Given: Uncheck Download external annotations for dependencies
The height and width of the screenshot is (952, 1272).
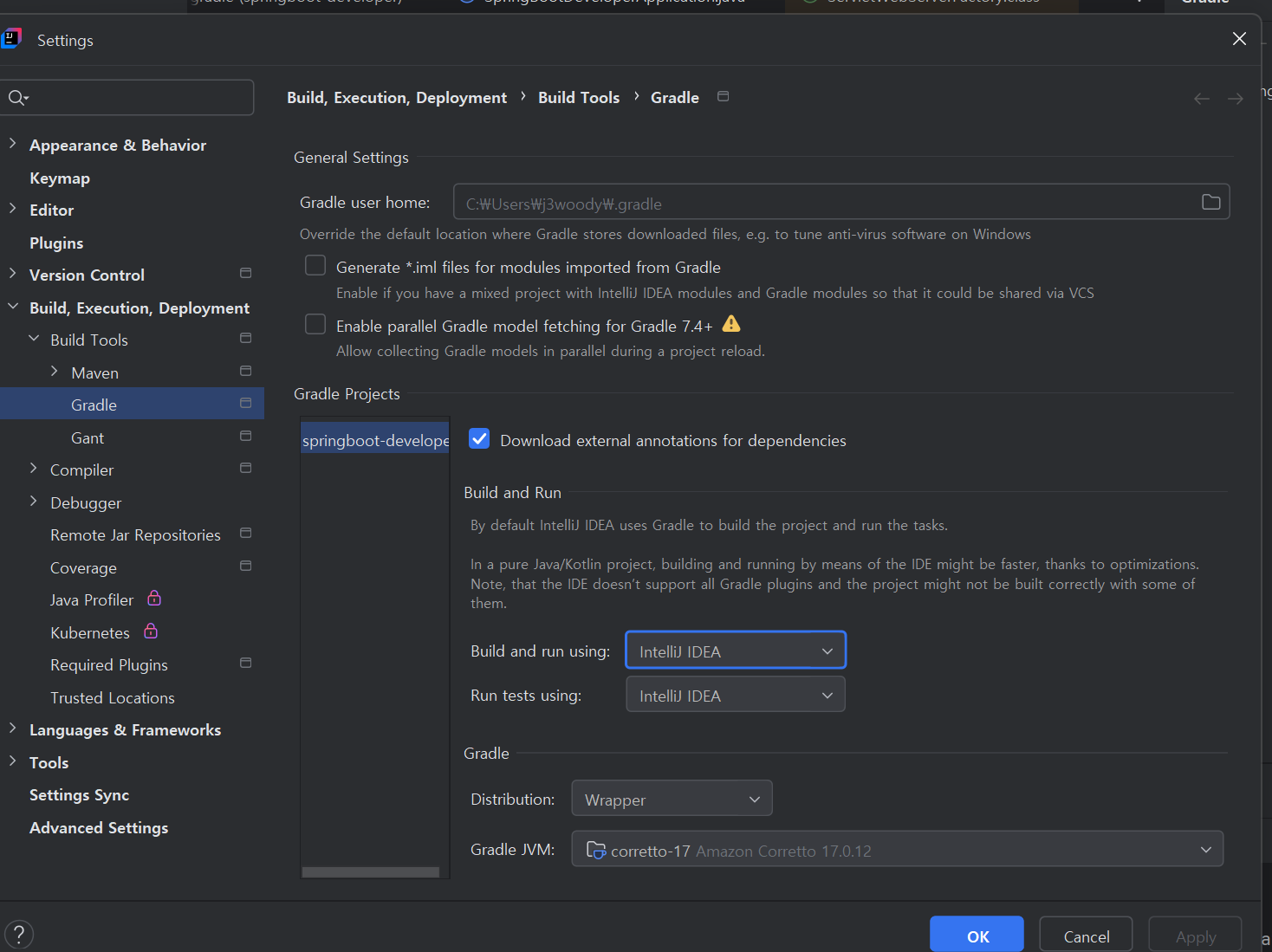Looking at the screenshot, I should (x=479, y=438).
